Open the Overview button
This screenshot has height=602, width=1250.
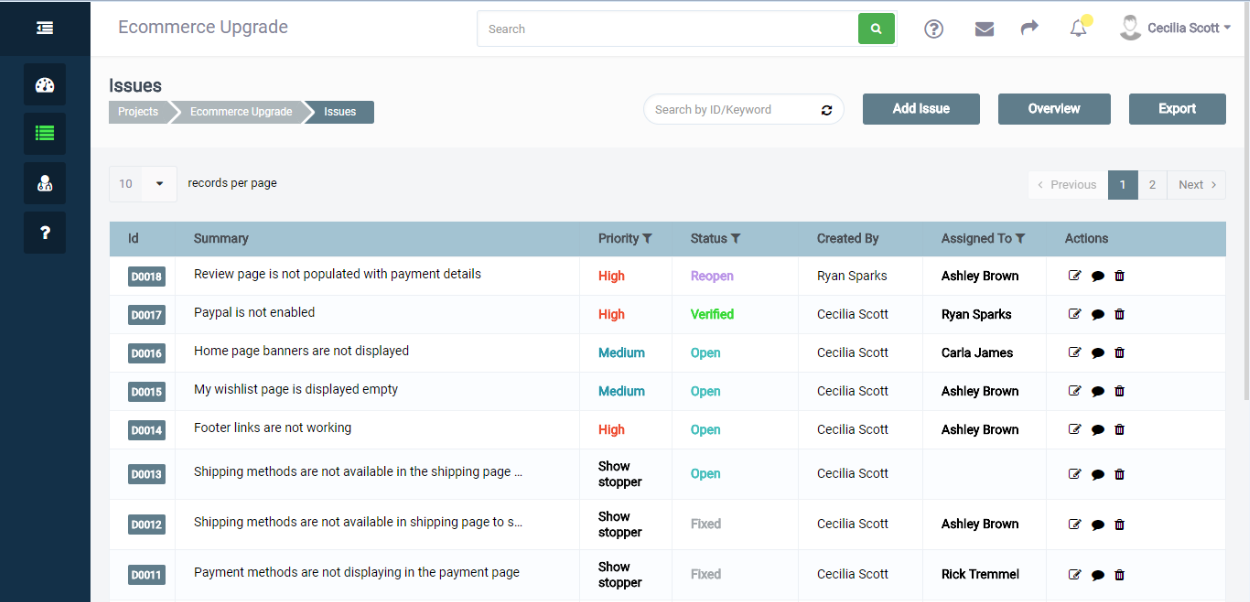point(1054,109)
